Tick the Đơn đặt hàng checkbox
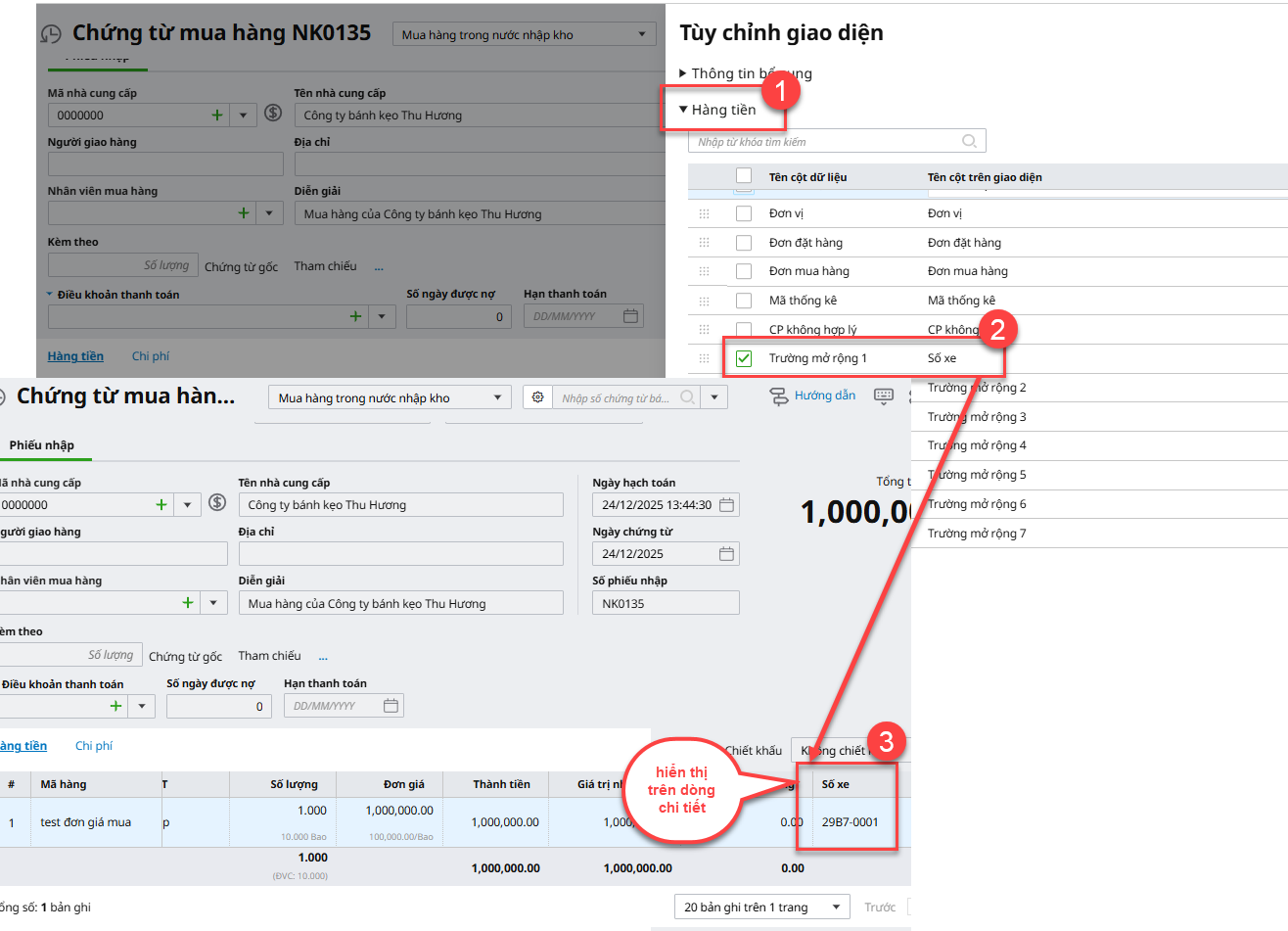The width and height of the screenshot is (1288, 931). click(744, 243)
